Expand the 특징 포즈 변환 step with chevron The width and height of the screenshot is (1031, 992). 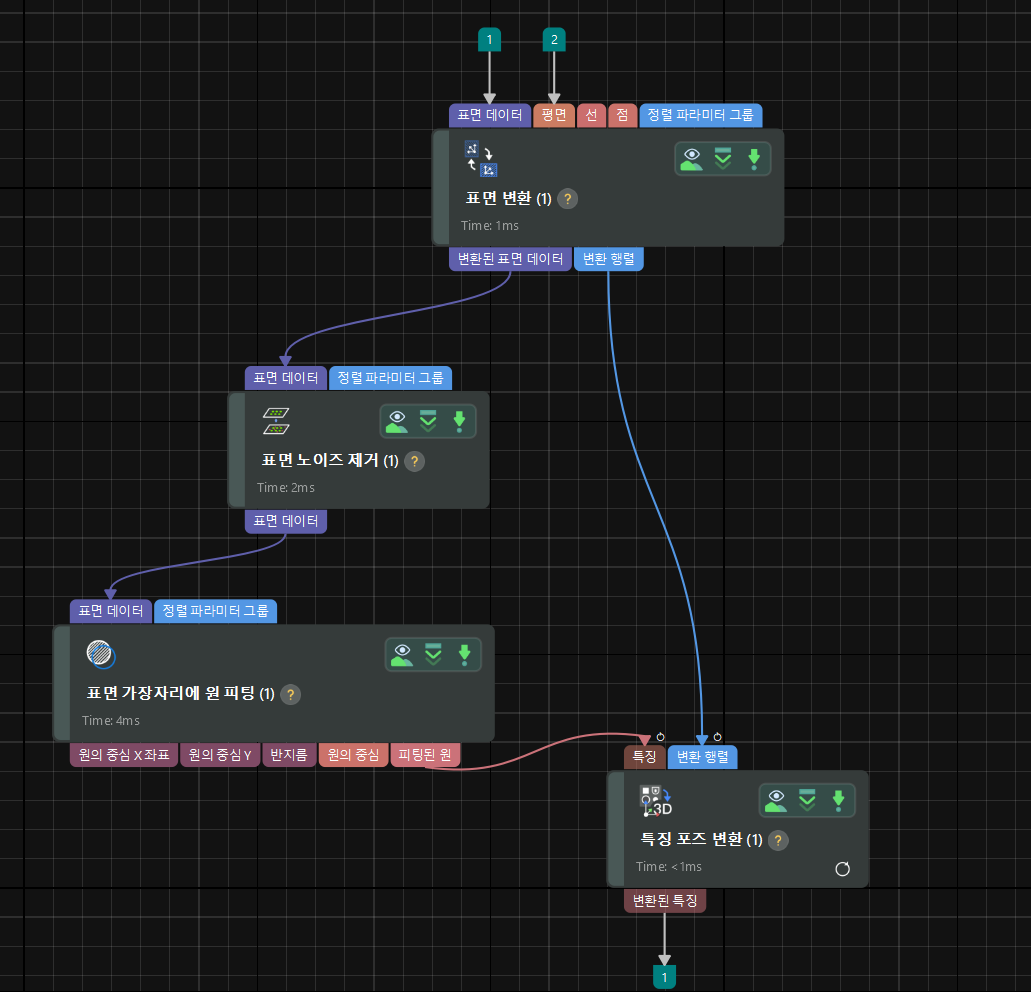point(807,800)
